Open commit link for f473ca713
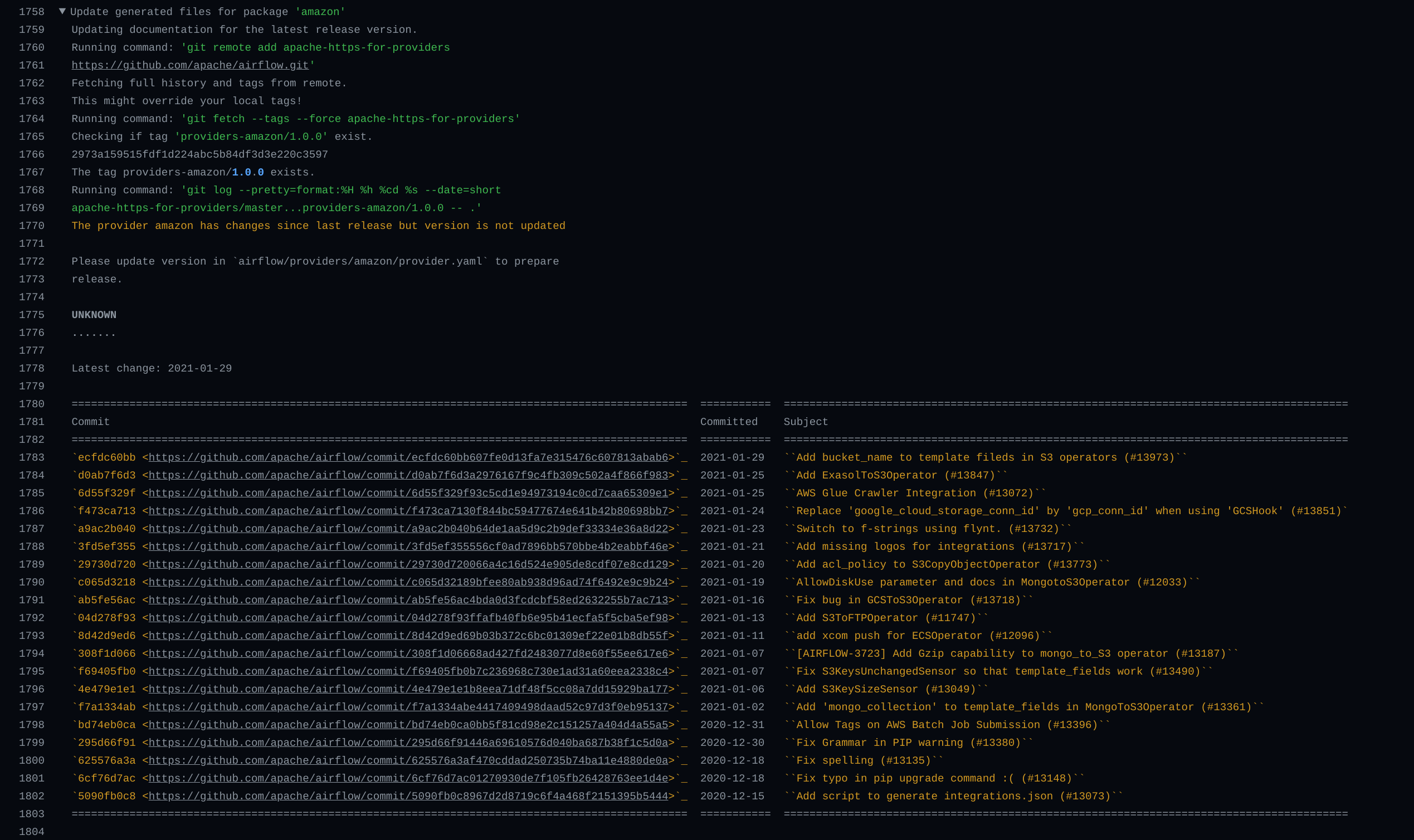 pyautogui.click(x=408, y=511)
